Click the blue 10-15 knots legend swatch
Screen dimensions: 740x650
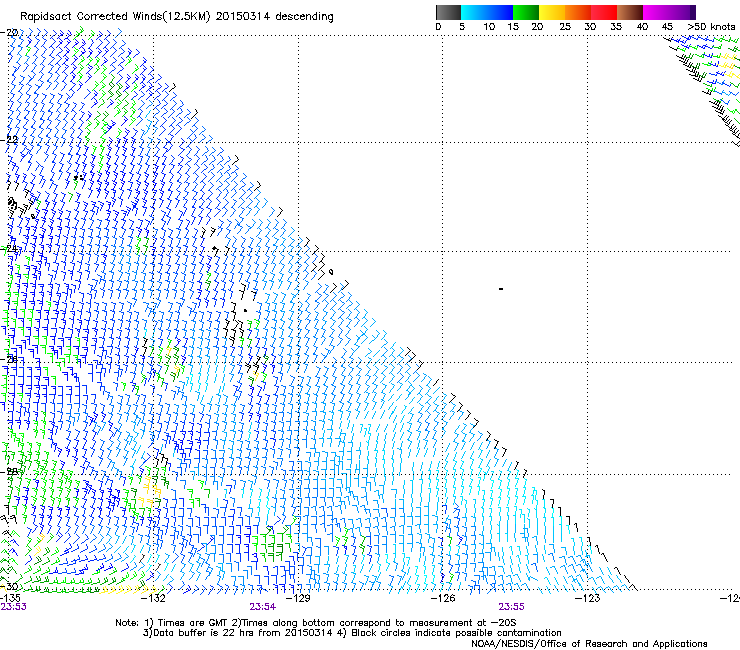tap(500, 12)
